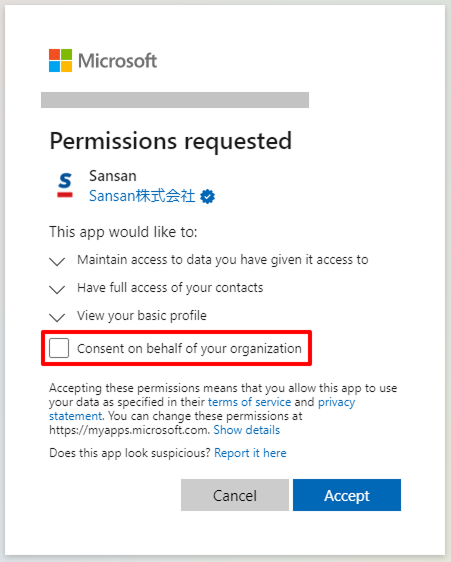Click the 'Consent on behalf of your organization' label
The height and width of the screenshot is (562, 451).
click(x=189, y=348)
